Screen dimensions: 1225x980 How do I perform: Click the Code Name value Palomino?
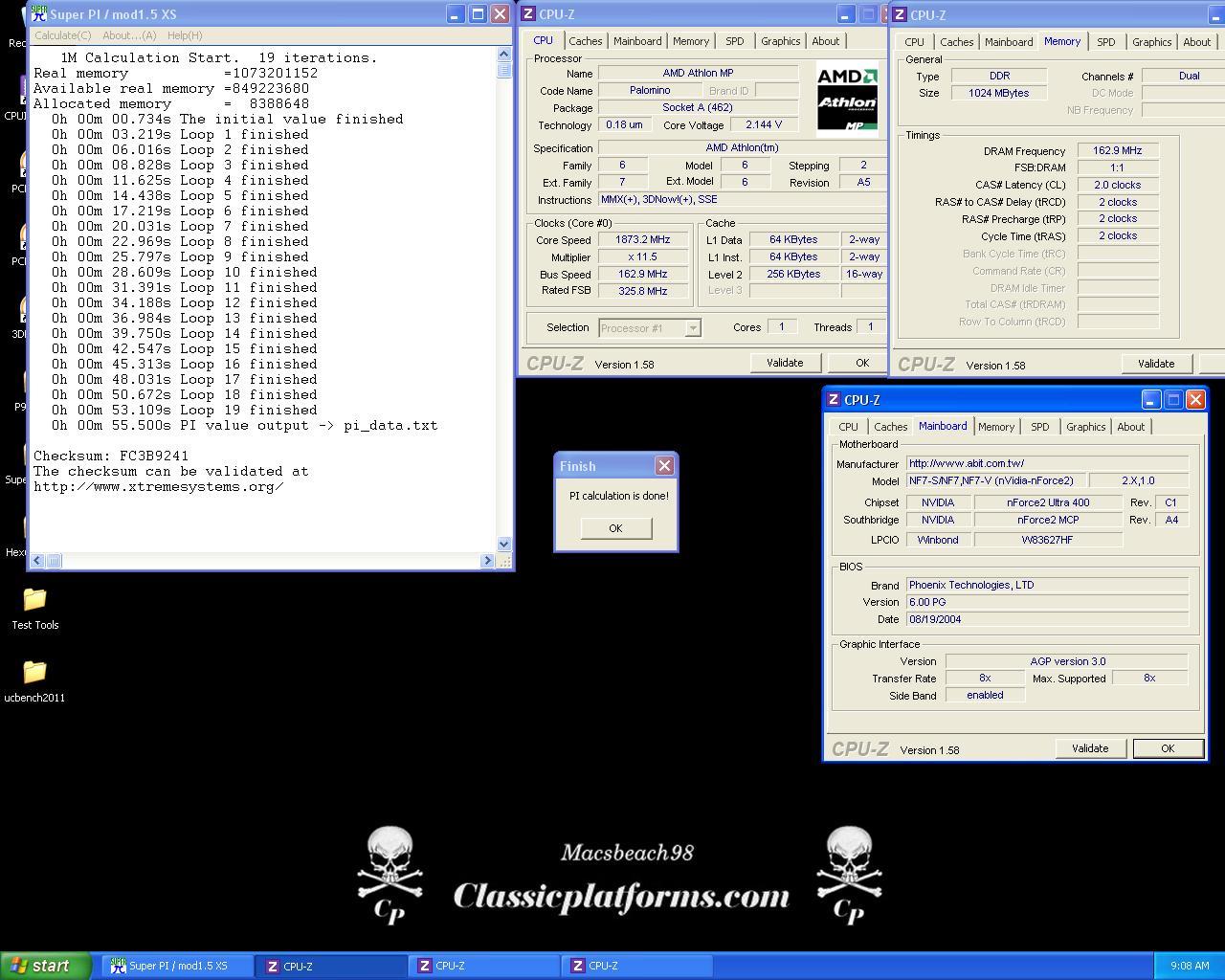click(650, 90)
